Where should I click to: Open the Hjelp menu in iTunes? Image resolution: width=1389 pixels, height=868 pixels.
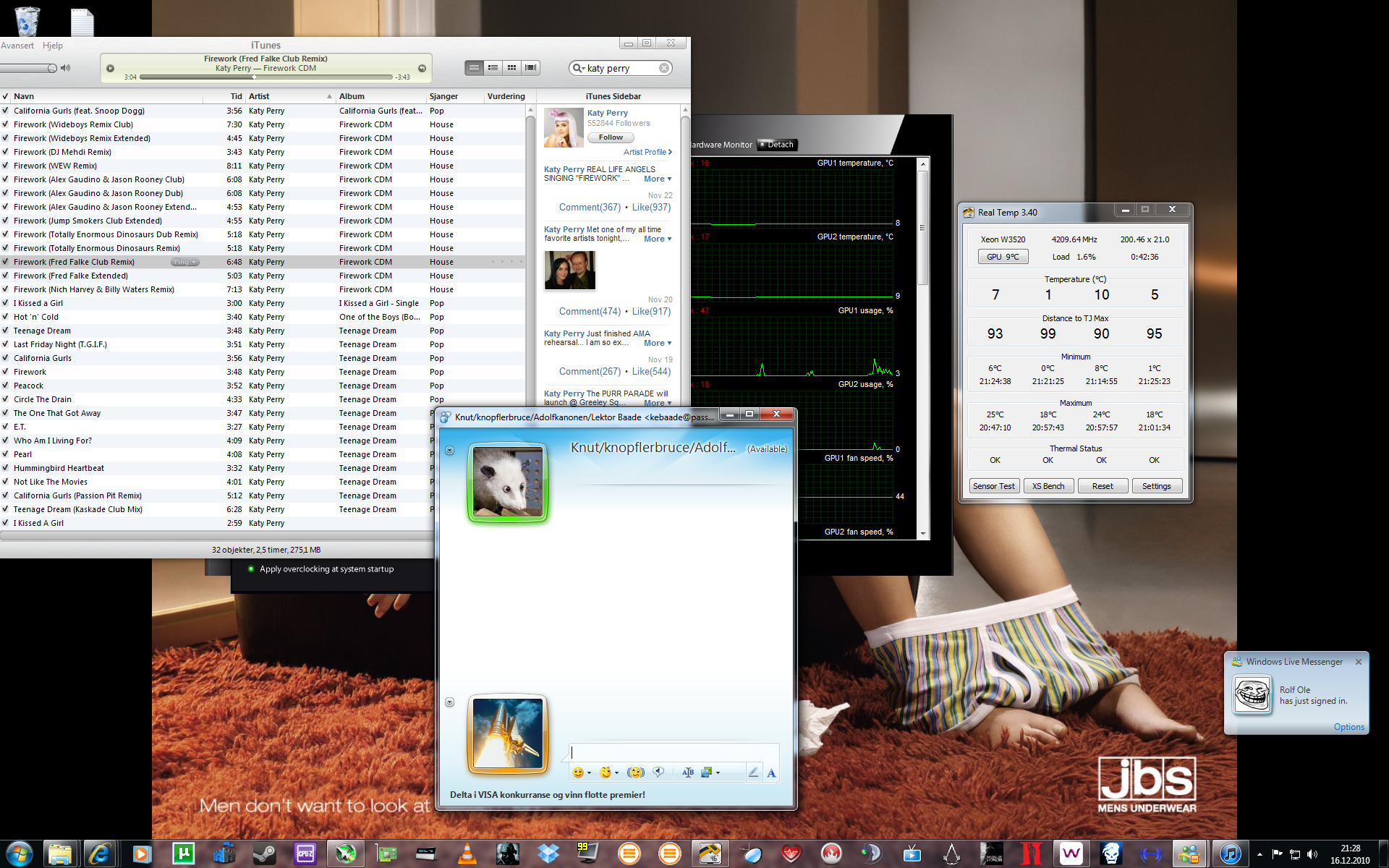pos(53,46)
